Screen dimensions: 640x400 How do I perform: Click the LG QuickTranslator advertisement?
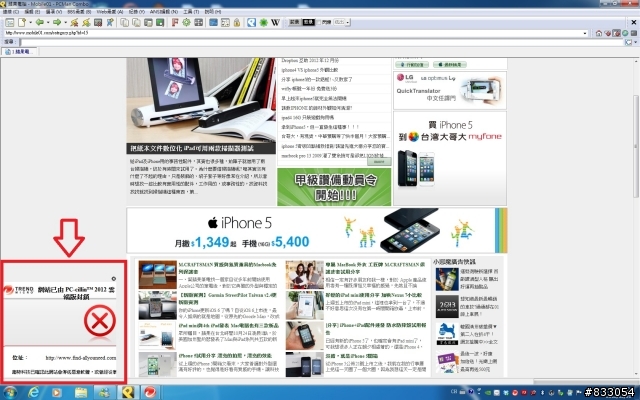450,90
